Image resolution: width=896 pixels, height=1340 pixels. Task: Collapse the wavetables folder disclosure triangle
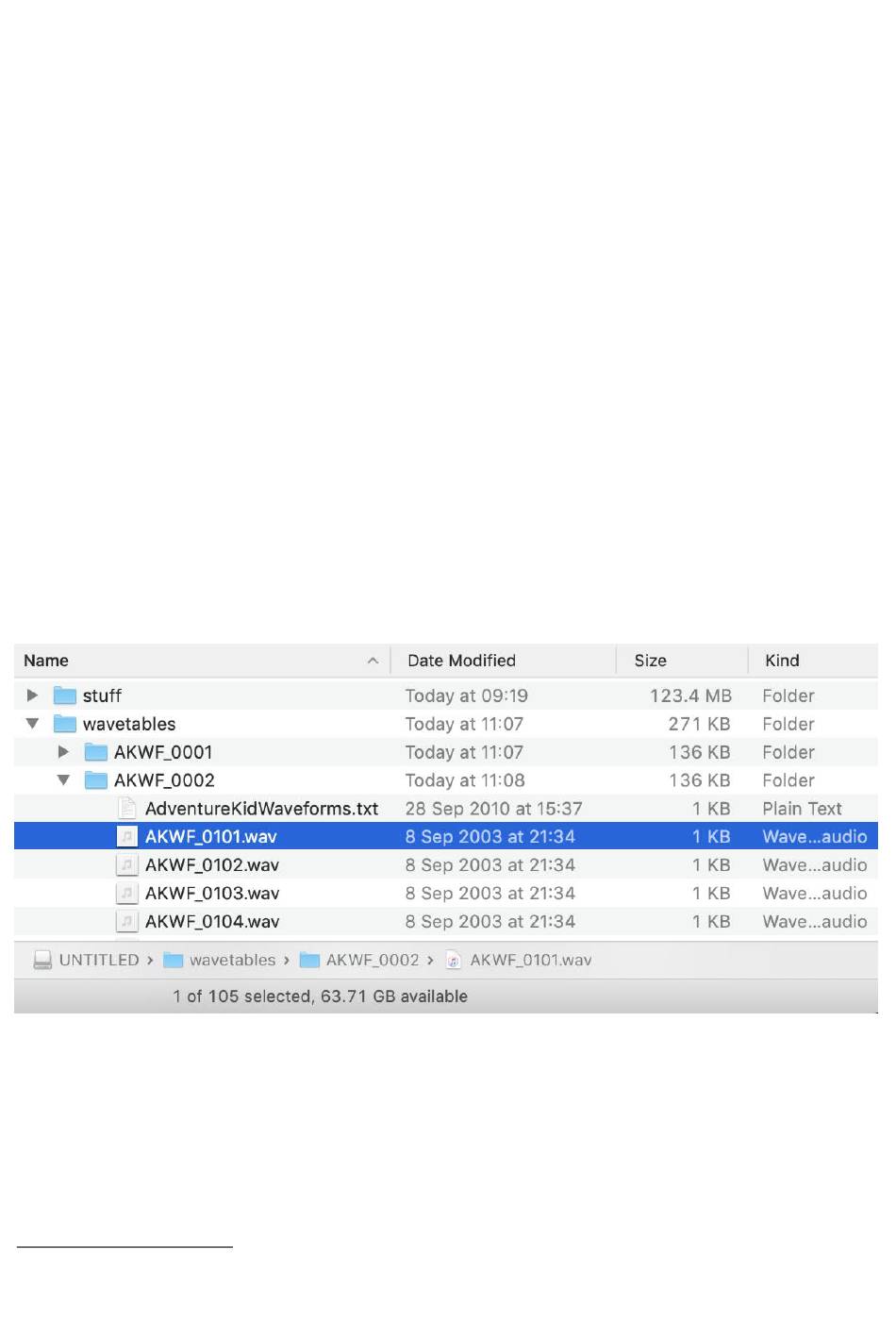click(x=33, y=724)
